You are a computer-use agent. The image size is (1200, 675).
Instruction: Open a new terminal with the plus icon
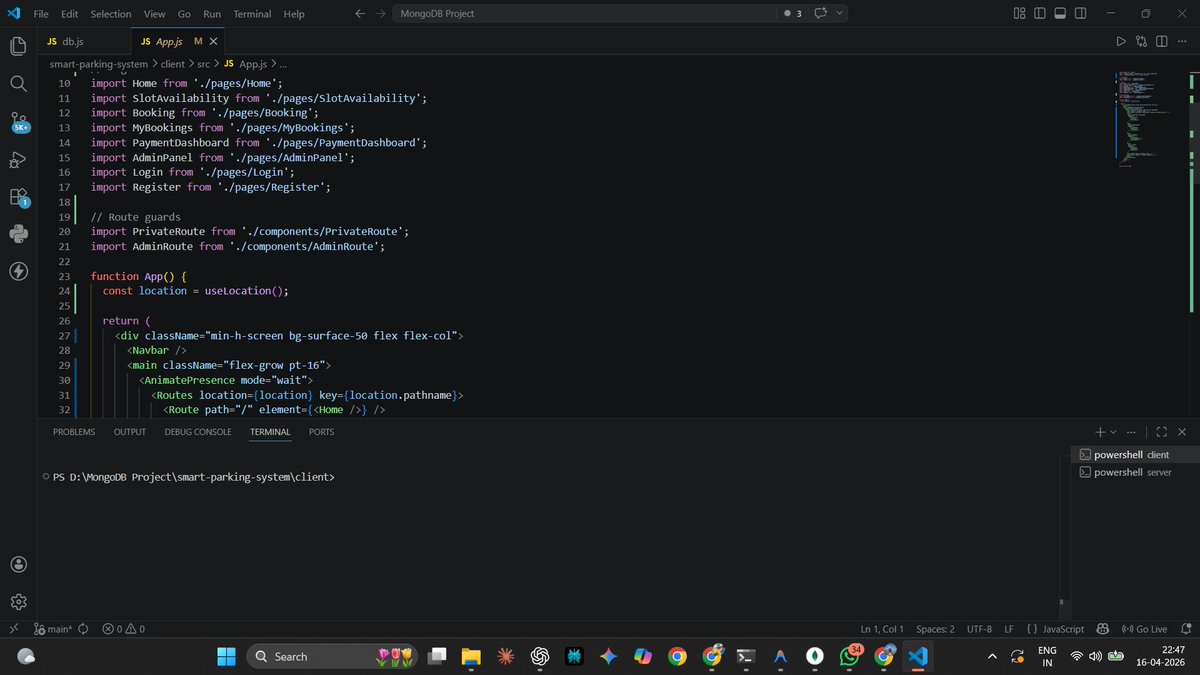pyautogui.click(x=1098, y=431)
